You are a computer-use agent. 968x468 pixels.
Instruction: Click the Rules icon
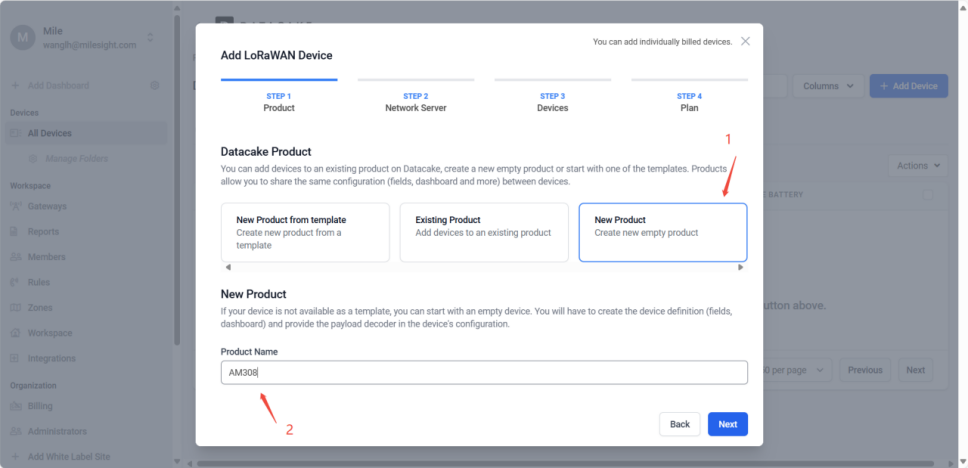coord(15,282)
